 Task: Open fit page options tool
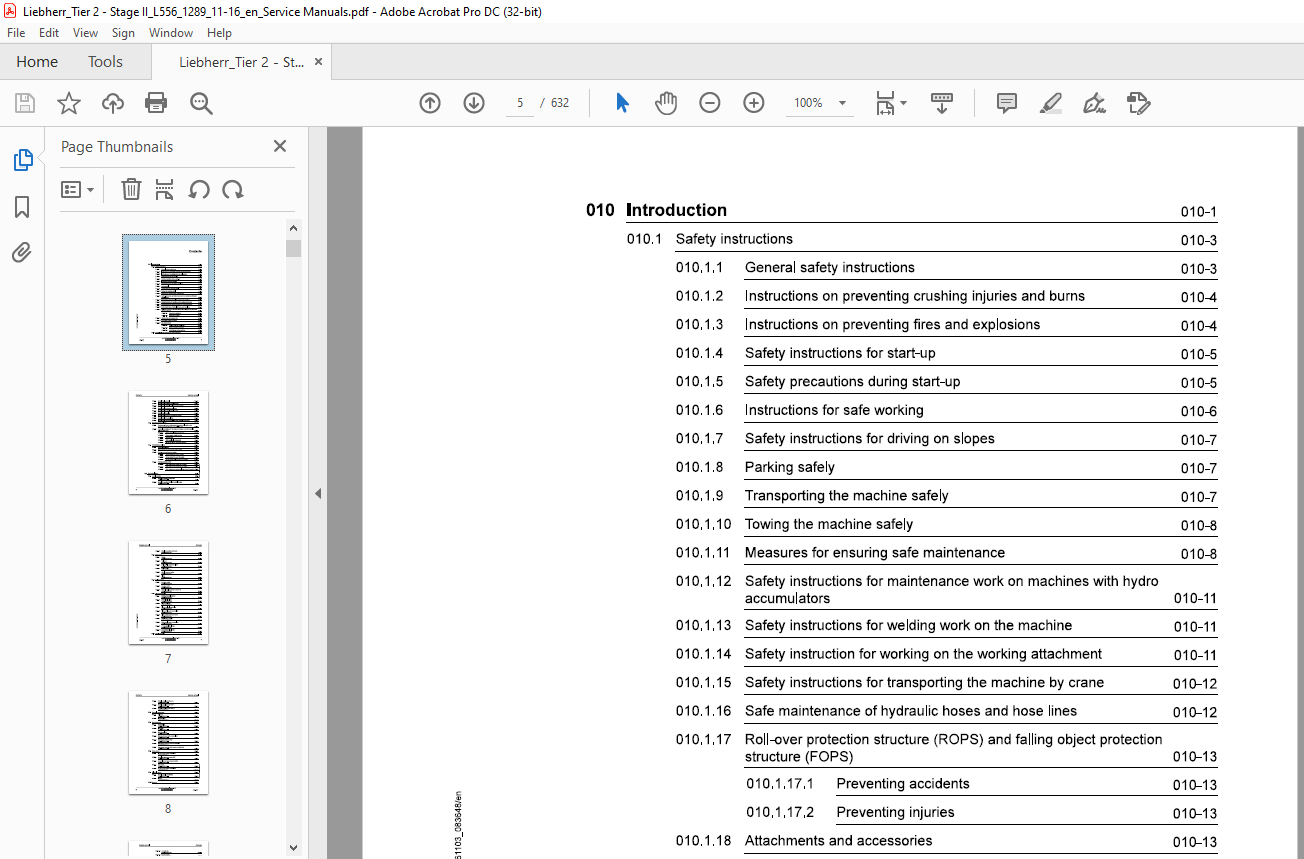890,103
